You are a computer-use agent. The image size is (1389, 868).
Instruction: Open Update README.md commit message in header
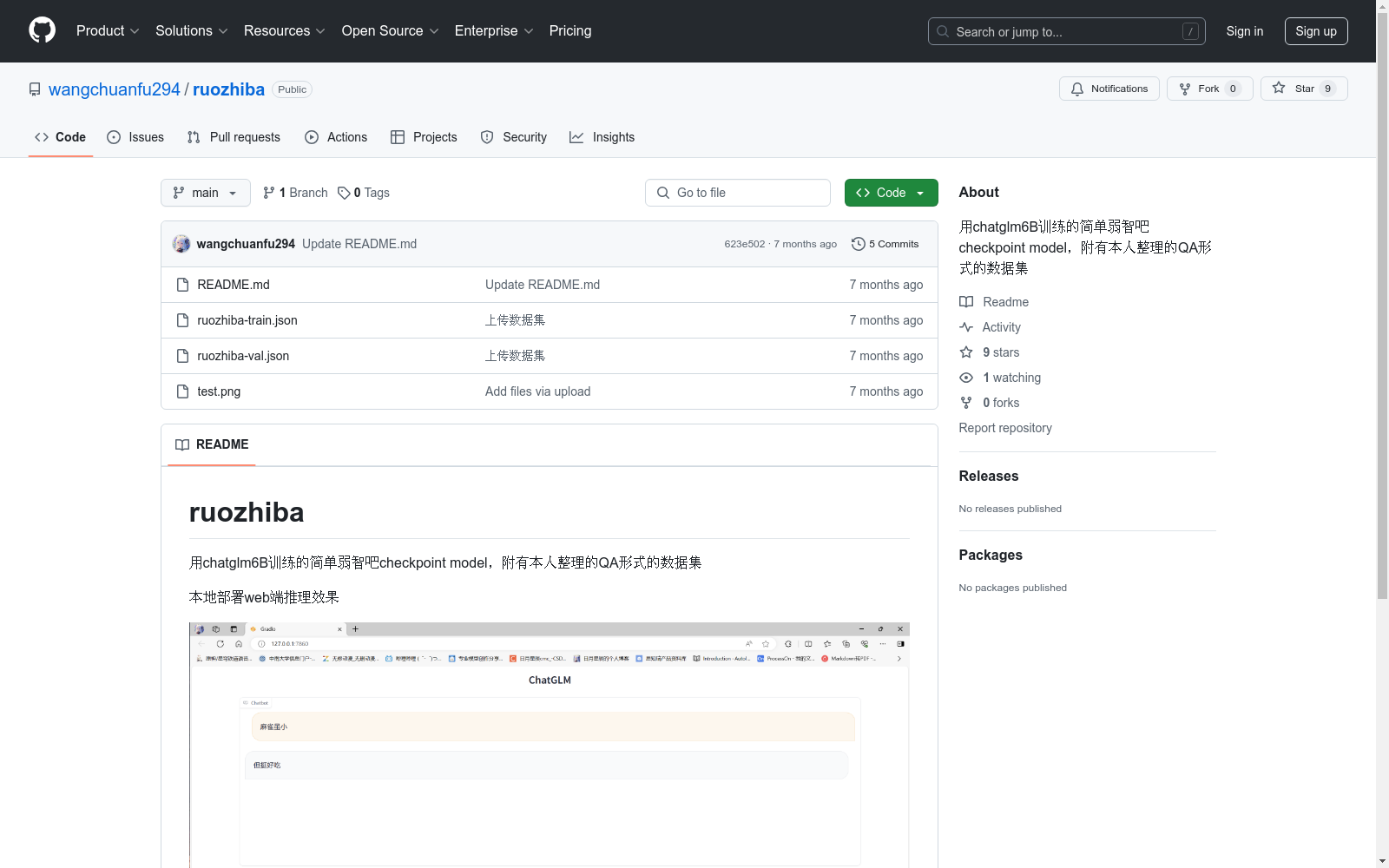(x=359, y=244)
